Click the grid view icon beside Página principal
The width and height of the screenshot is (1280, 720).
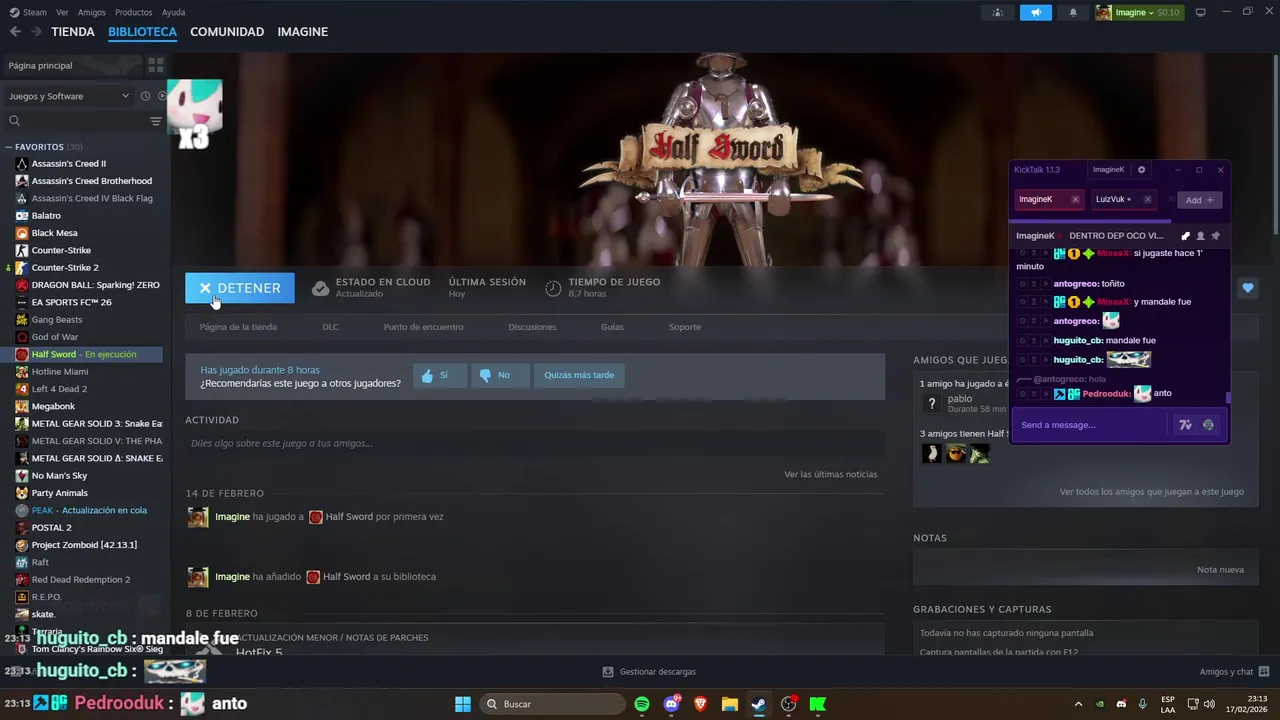point(156,65)
